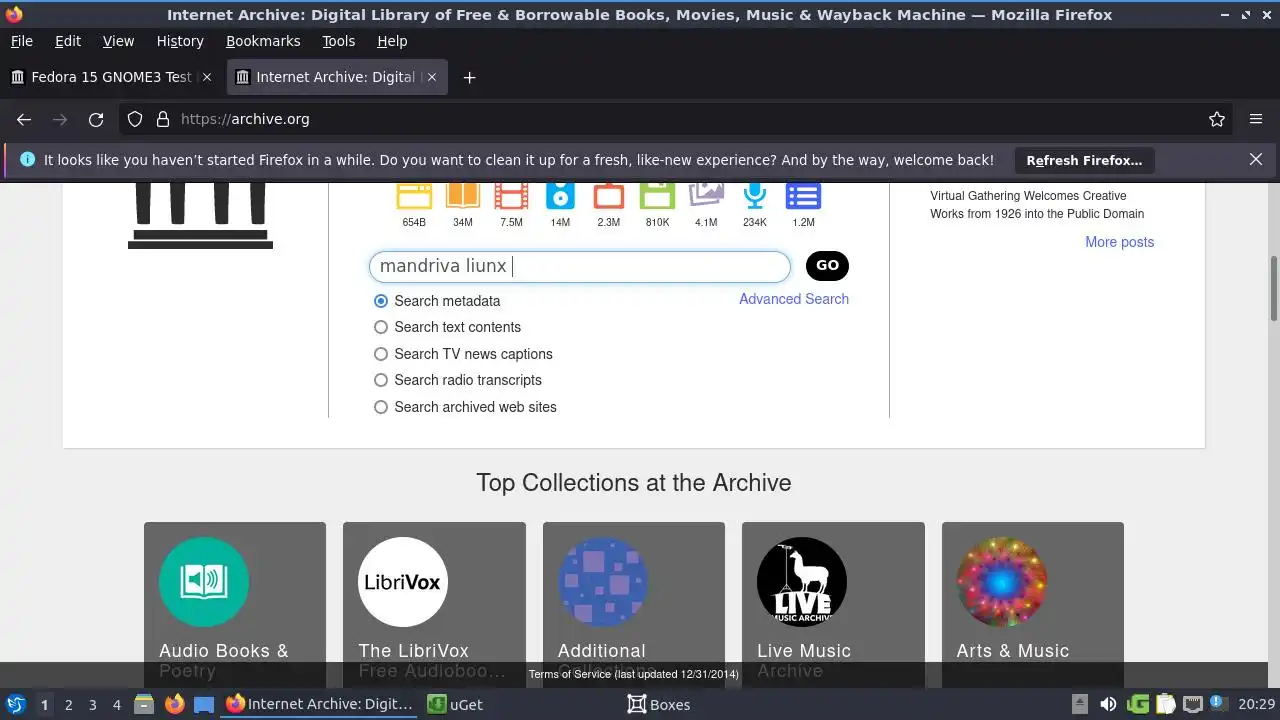The image size is (1280, 720).
Task: Open the Live Music Archive collection
Action: (833, 604)
